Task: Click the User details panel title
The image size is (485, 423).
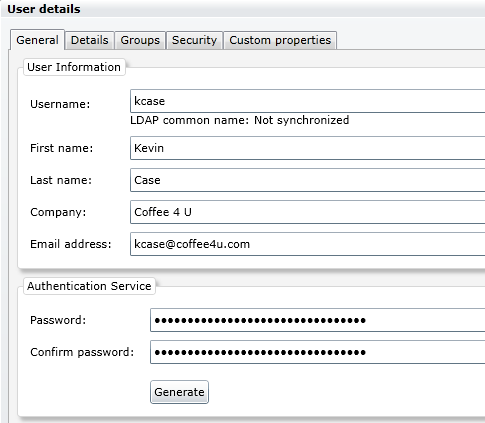Action: [x=44, y=9]
